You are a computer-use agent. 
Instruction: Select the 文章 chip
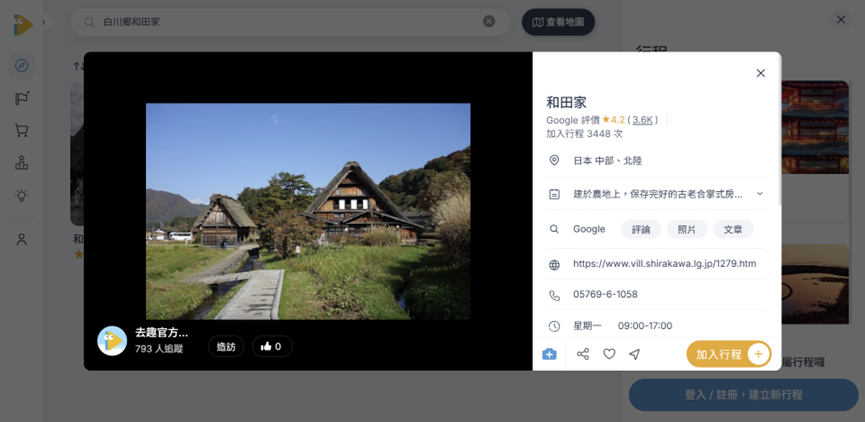point(733,229)
